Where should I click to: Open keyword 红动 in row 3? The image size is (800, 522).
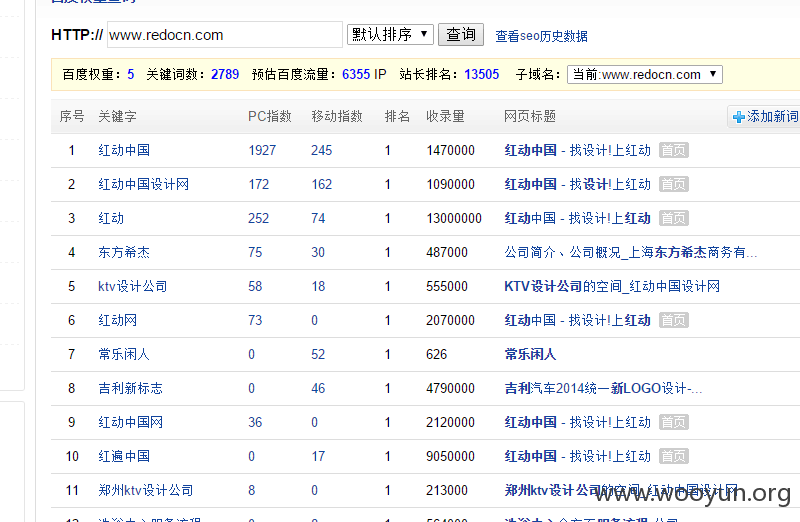point(111,218)
